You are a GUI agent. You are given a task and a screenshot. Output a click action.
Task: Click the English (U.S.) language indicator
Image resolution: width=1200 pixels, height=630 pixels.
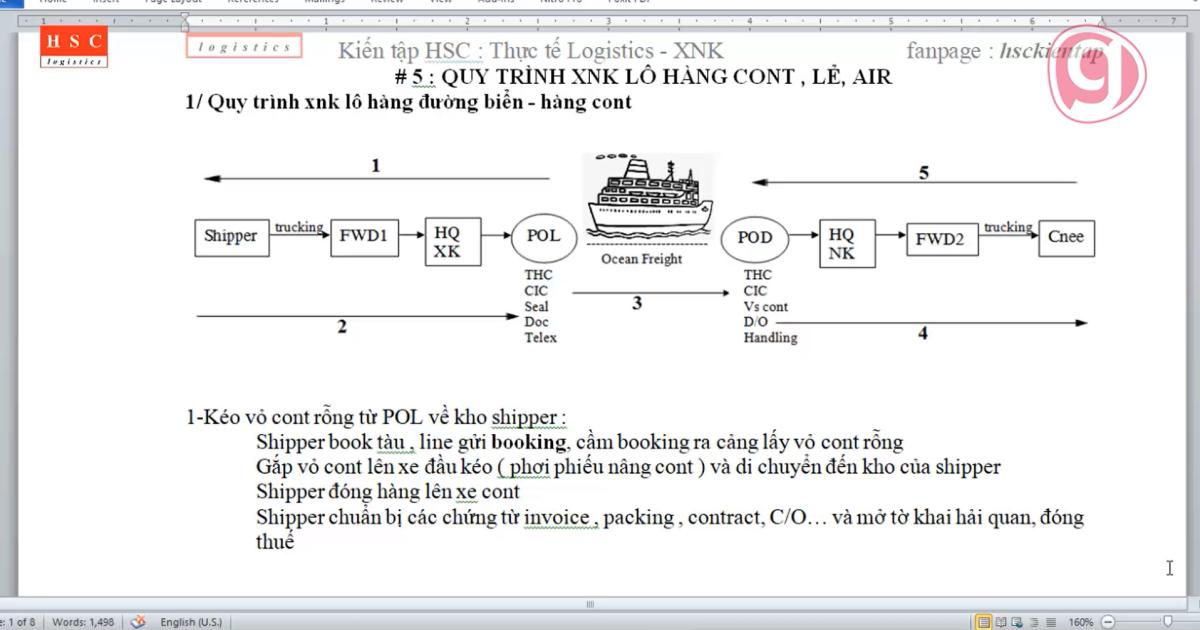point(191,622)
